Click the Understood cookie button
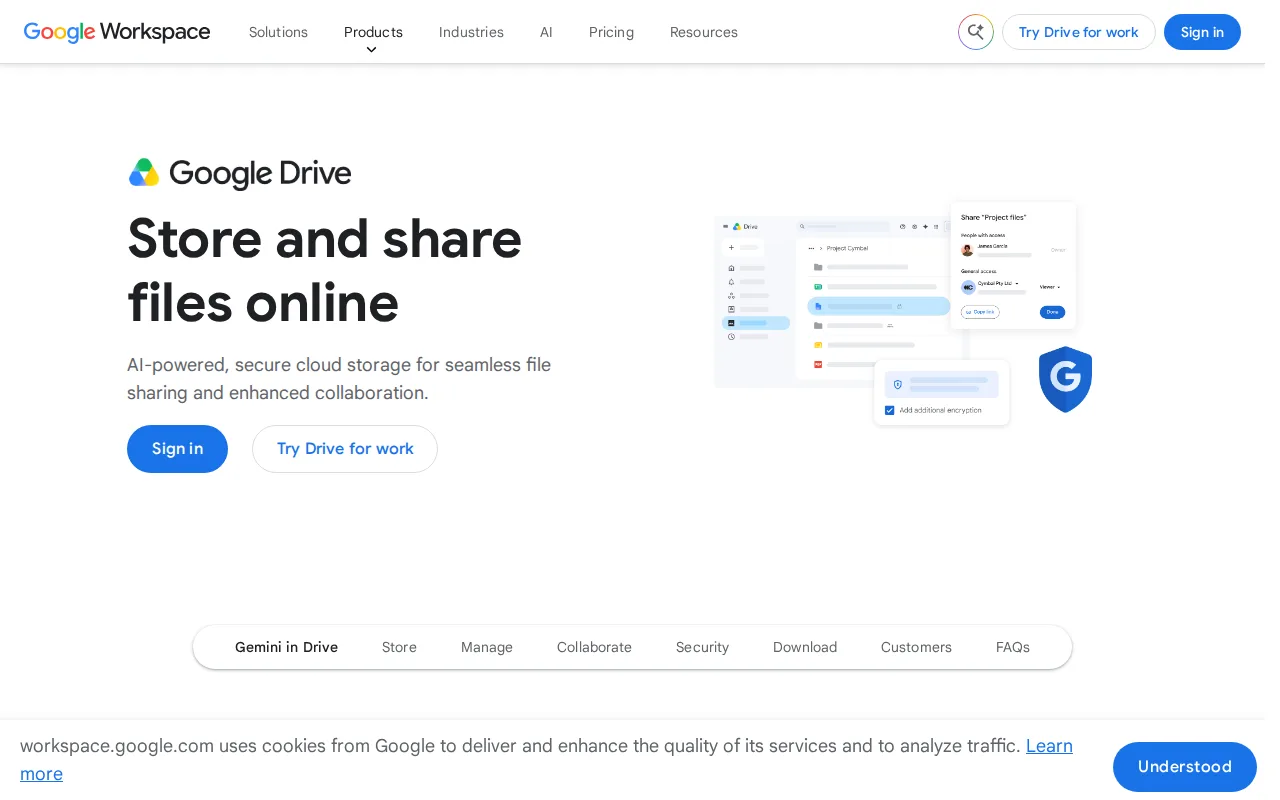The height and width of the screenshot is (800, 1280). [x=1185, y=767]
